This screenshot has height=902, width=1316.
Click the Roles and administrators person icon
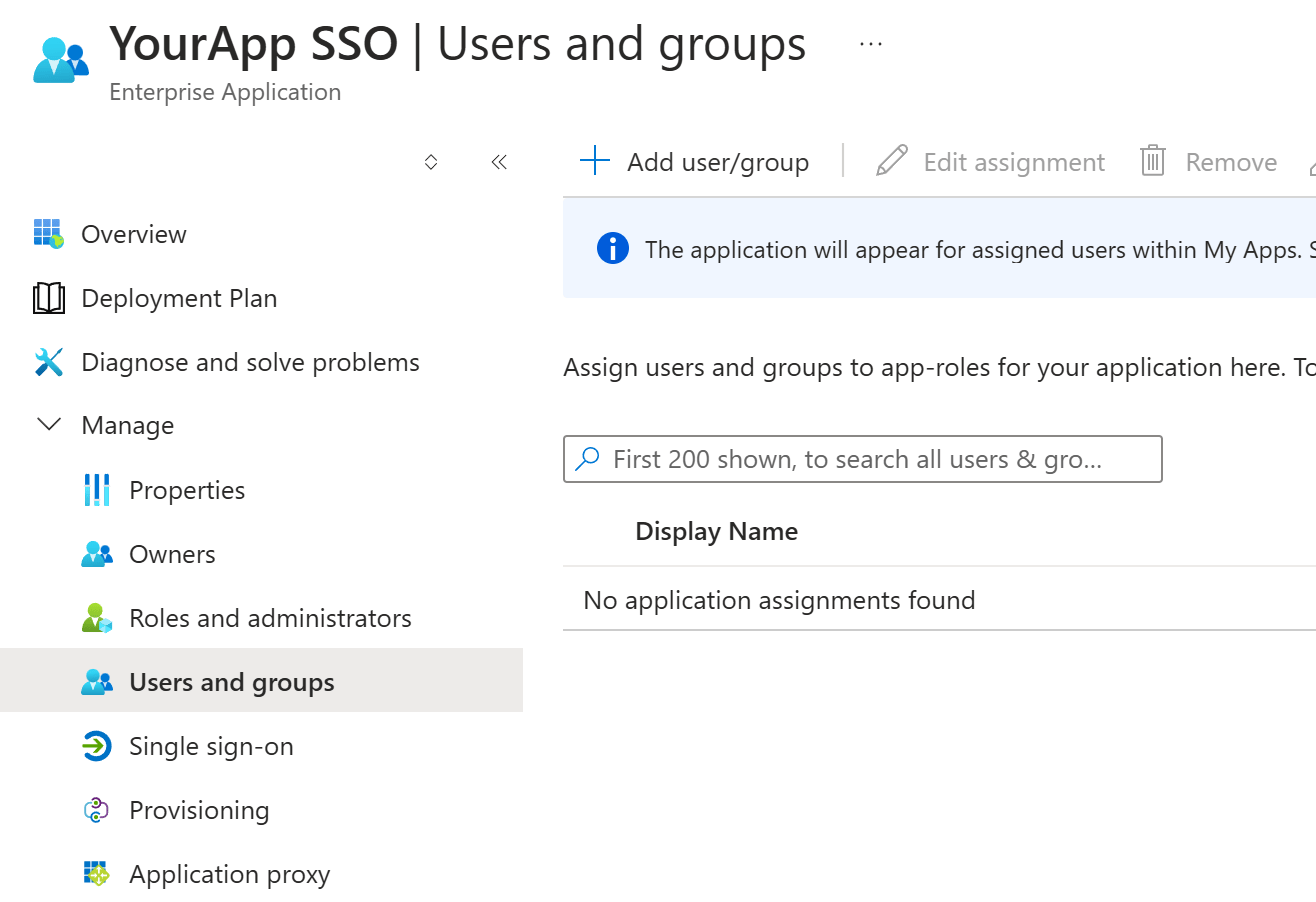(x=97, y=618)
